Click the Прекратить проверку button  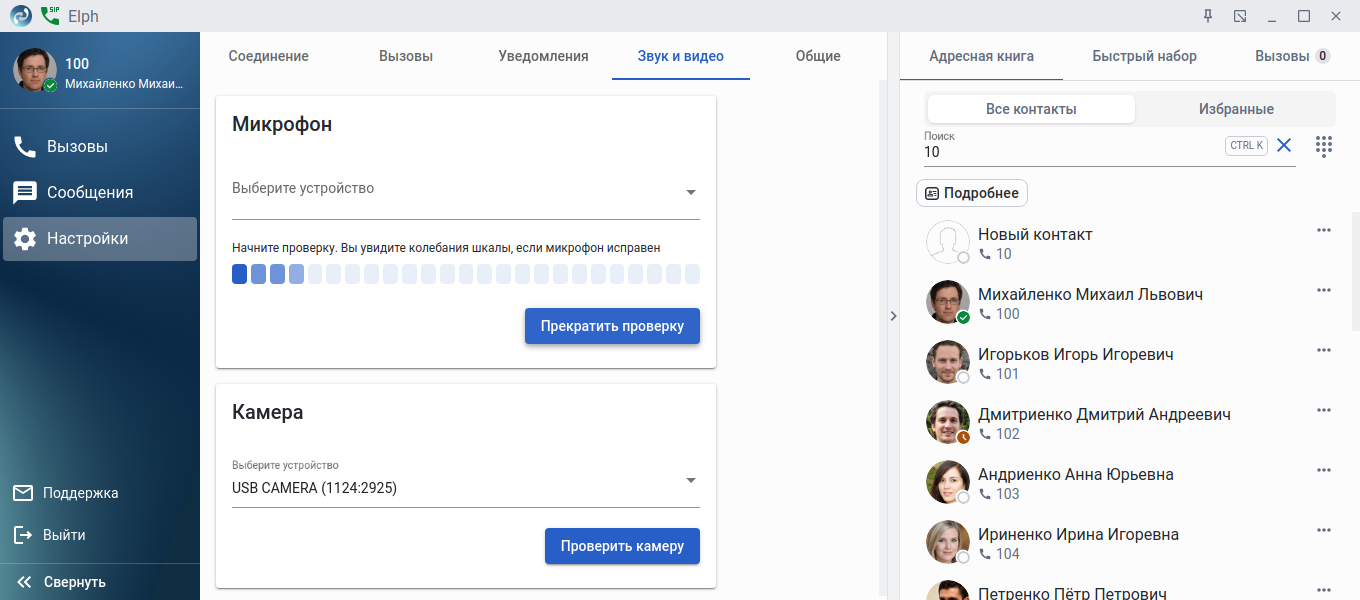click(612, 326)
